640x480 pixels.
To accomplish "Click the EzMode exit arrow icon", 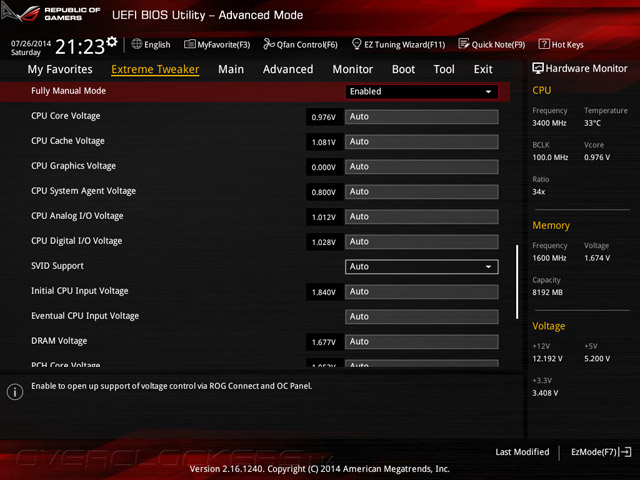I will click(x=625, y=452).
